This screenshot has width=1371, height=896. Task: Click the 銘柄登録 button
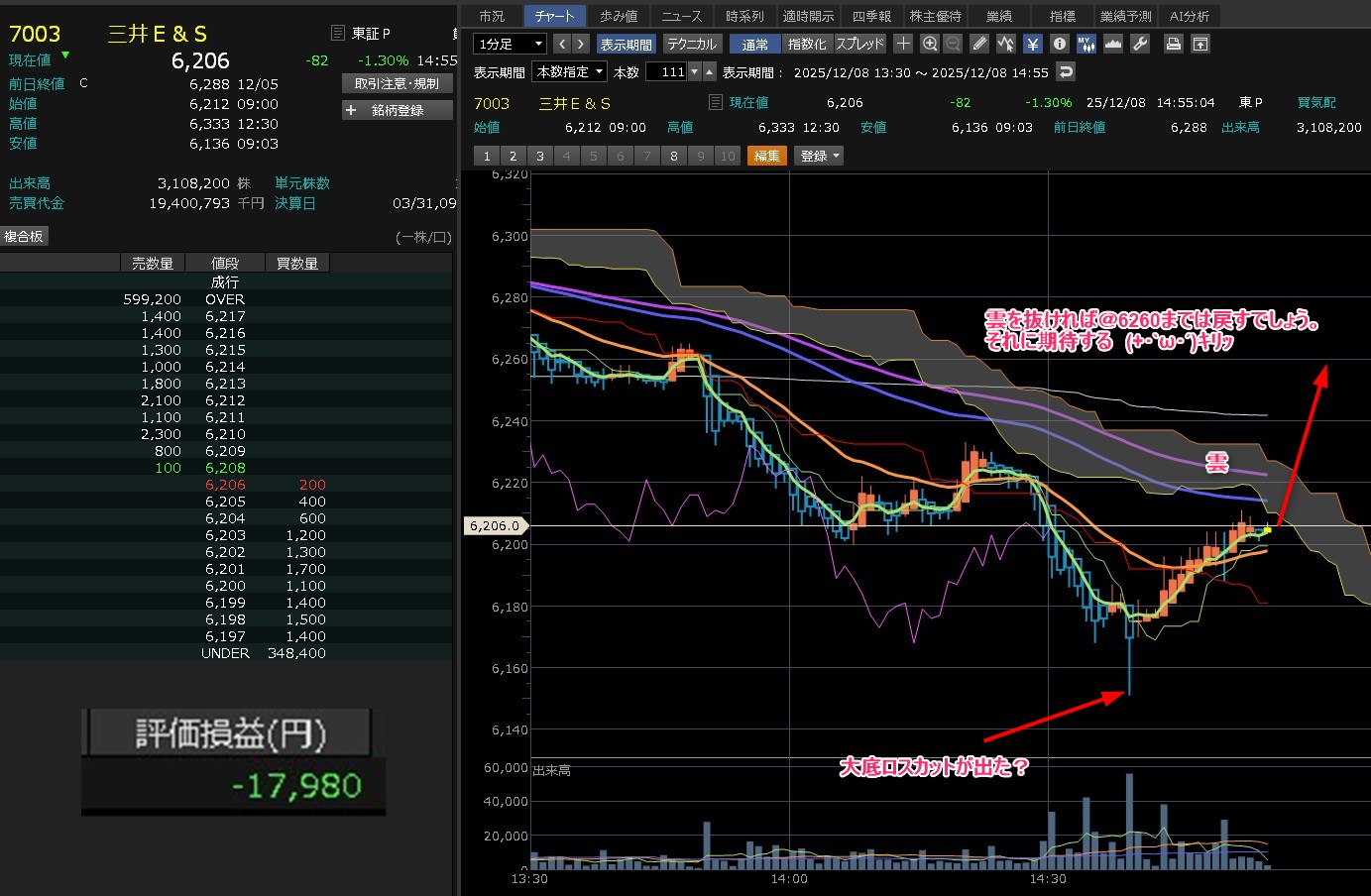(397, 110)
